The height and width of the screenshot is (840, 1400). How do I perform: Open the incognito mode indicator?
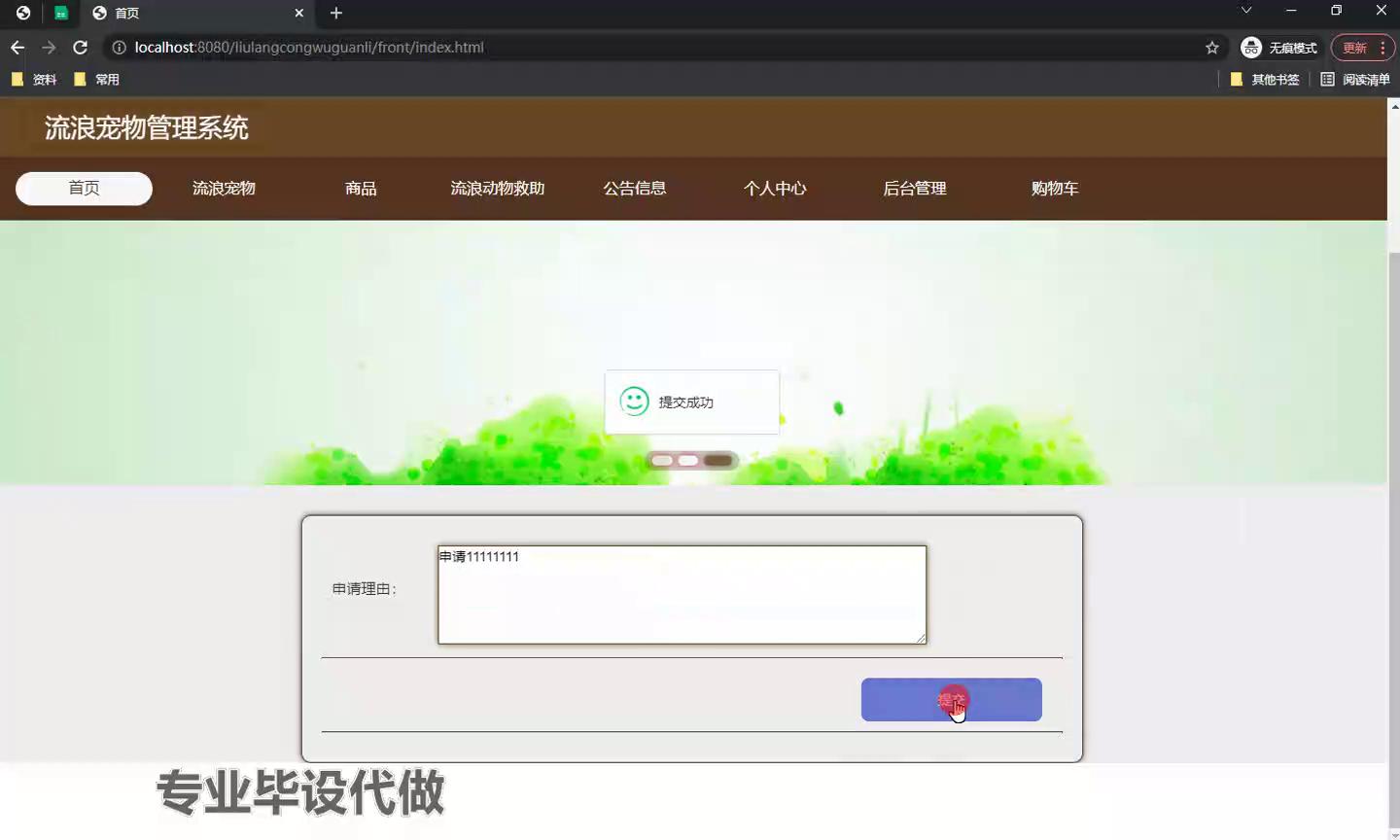coord(1278,48)
